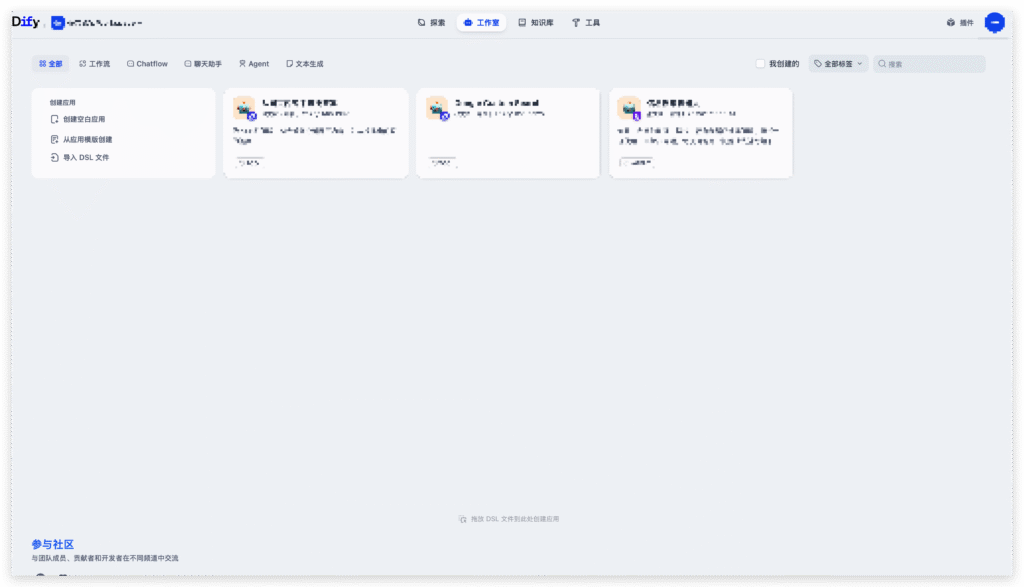Filter apps by 工作流 (Workflow) tab
This screenshot has width=1024, height=587.
[94, 64]
